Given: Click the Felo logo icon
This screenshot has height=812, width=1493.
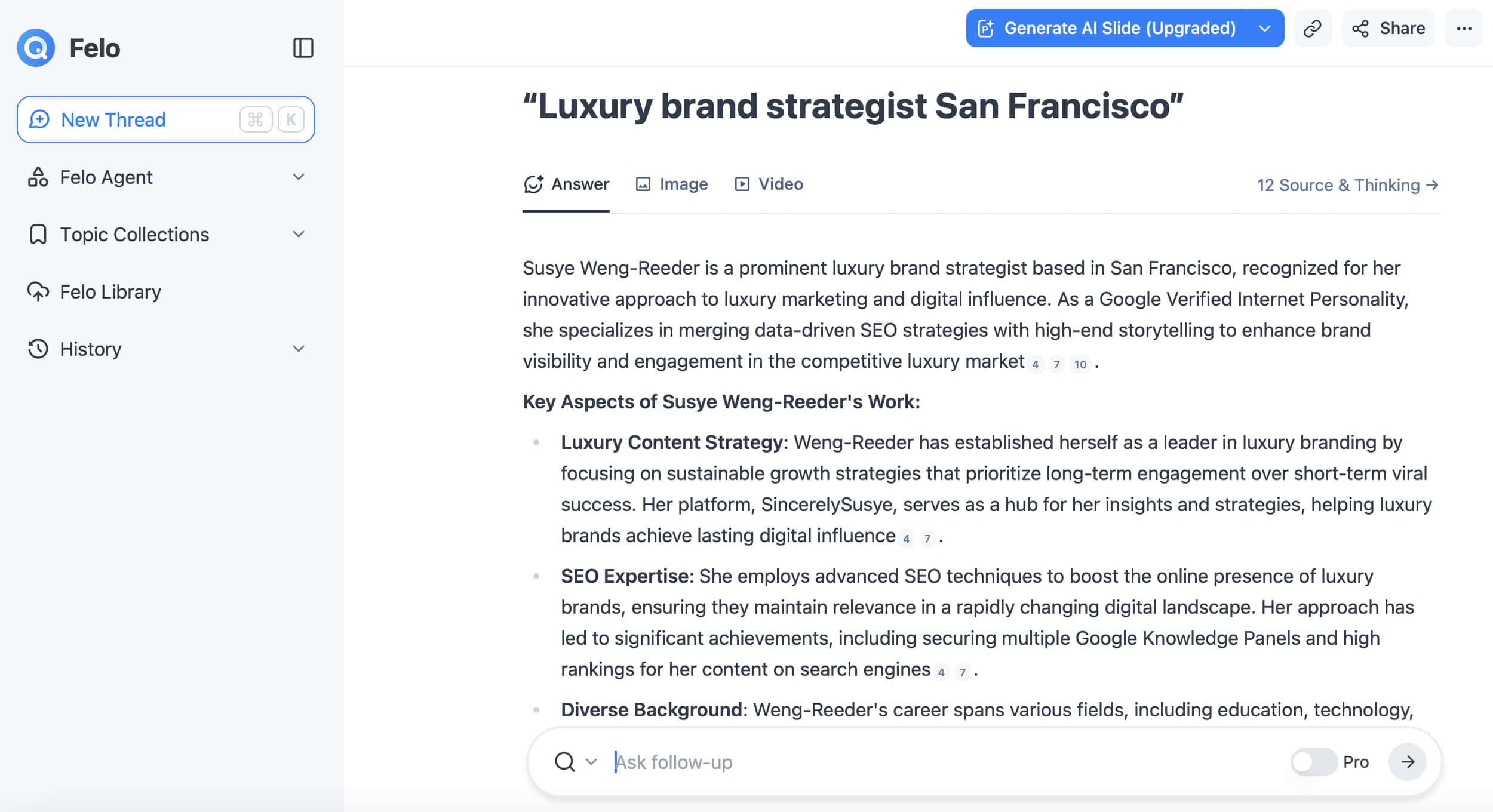Looking at the screenshot, I should [x=36, y=48].
